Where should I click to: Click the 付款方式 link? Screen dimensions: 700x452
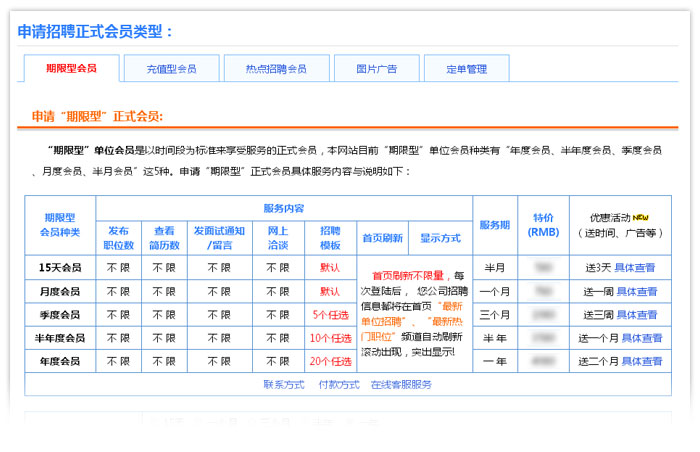(338, 384)
